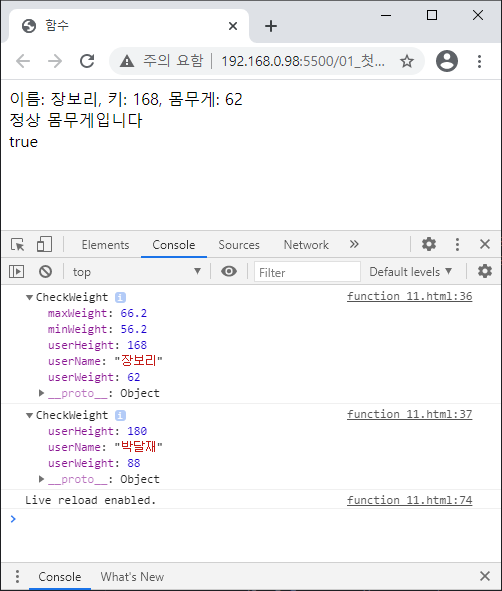Open a new browser tab
502x591 pixels.
271,26
